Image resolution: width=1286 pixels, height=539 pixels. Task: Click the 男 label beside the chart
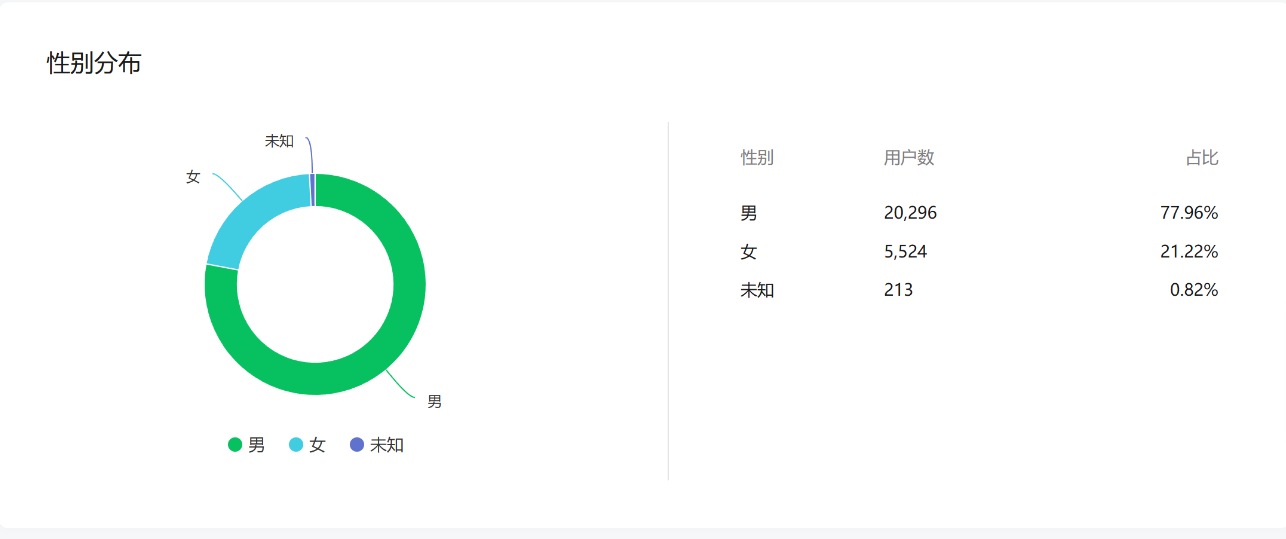coord(434,402)
